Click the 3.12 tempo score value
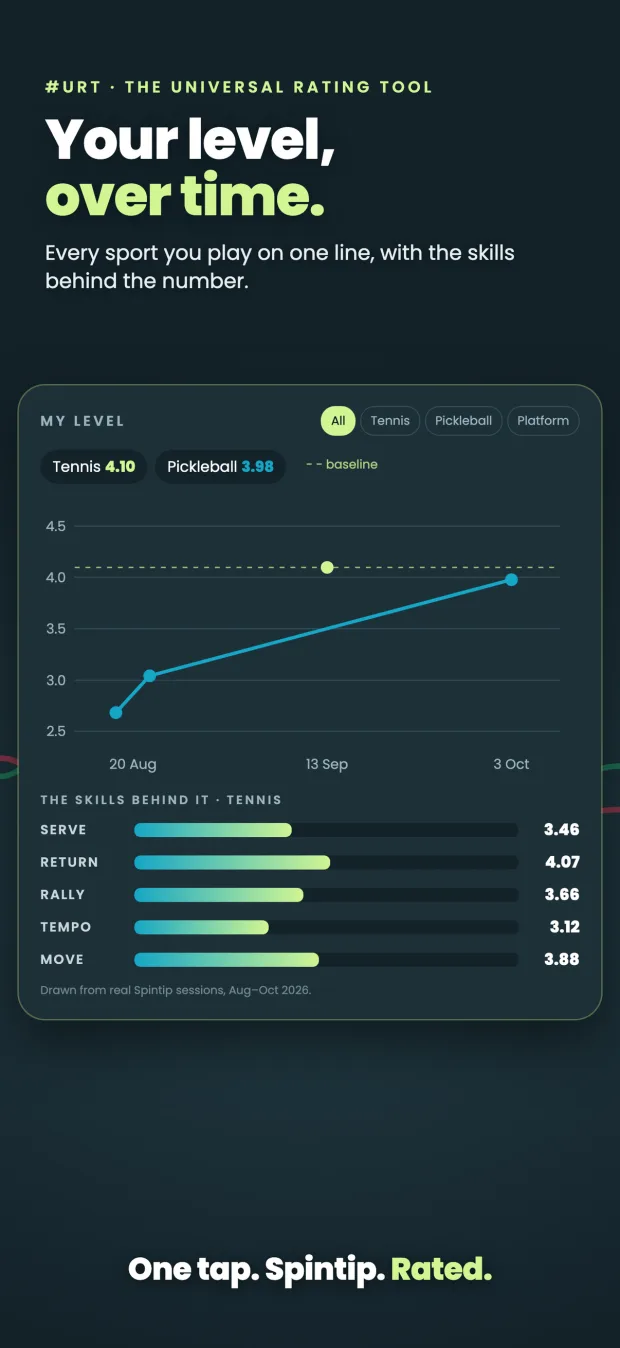Viewport: 620px width, 1348px height. 564,927
